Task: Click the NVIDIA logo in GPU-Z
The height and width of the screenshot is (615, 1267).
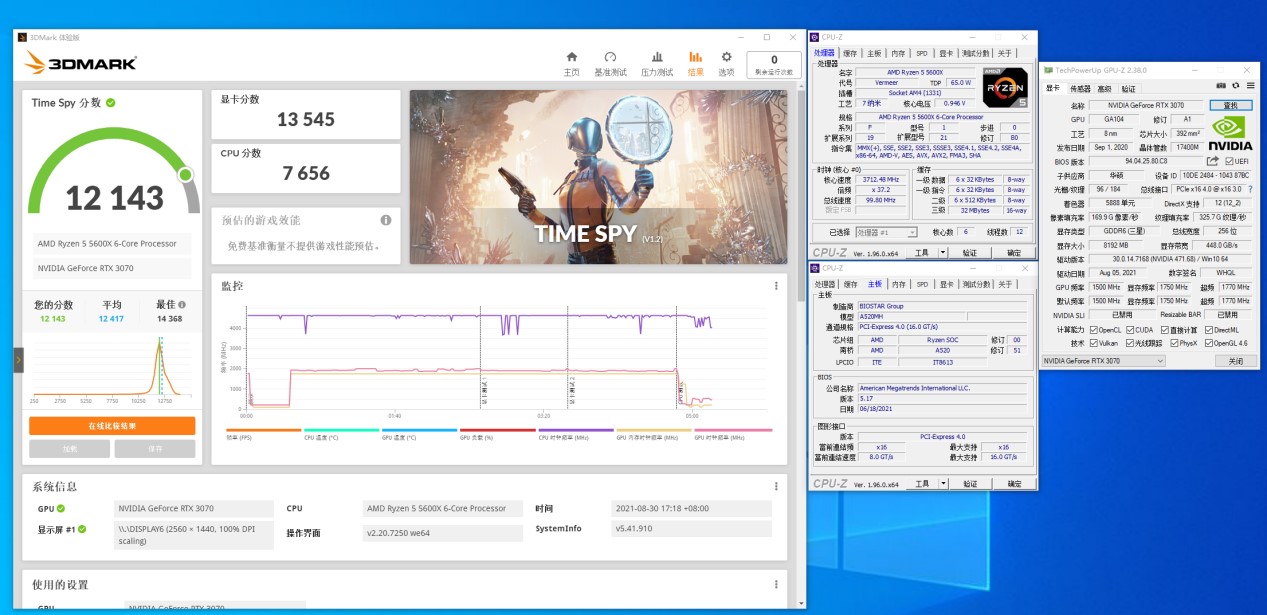Action: 1231,133
